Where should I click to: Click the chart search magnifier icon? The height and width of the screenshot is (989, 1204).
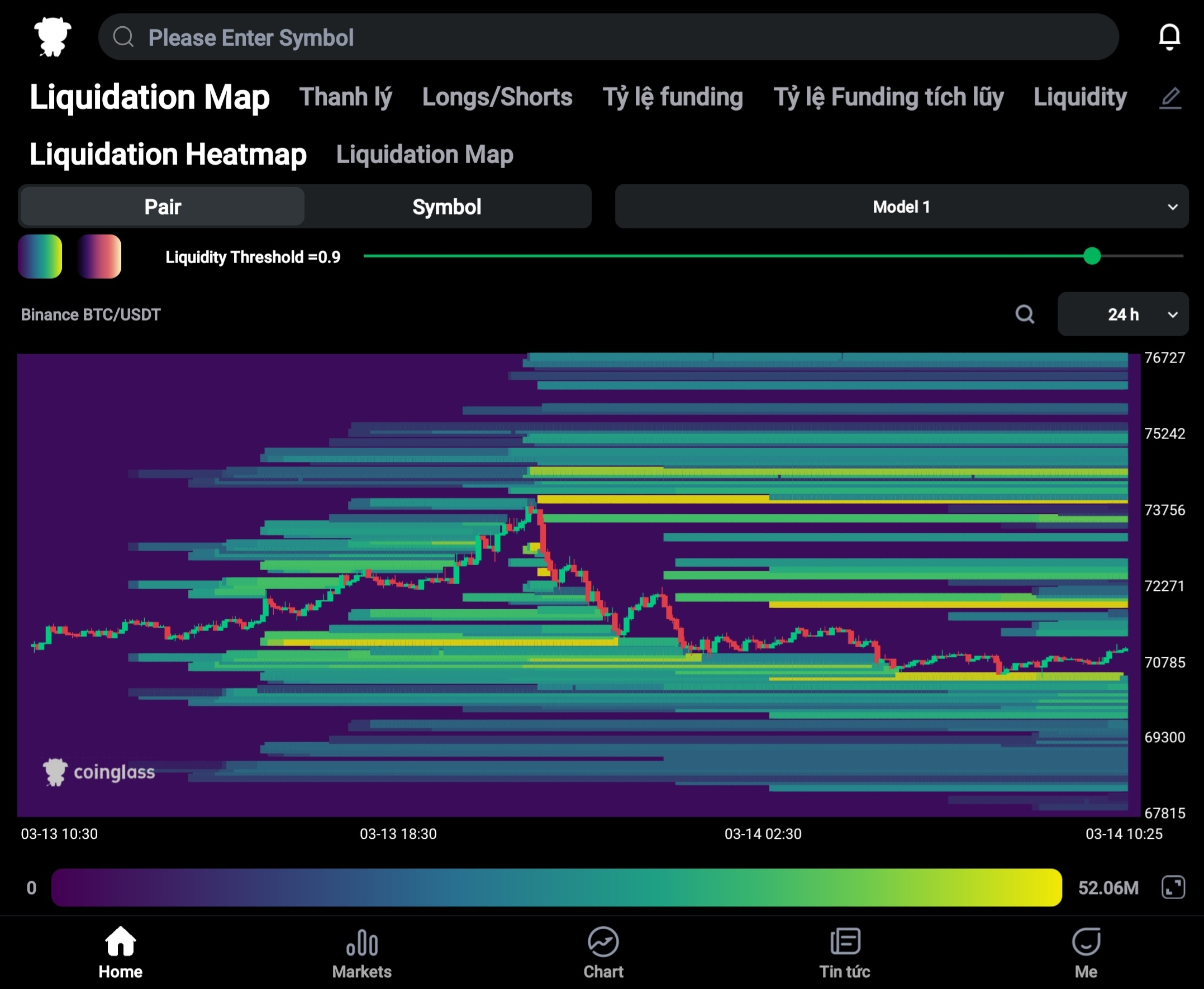pos(1024,314)
